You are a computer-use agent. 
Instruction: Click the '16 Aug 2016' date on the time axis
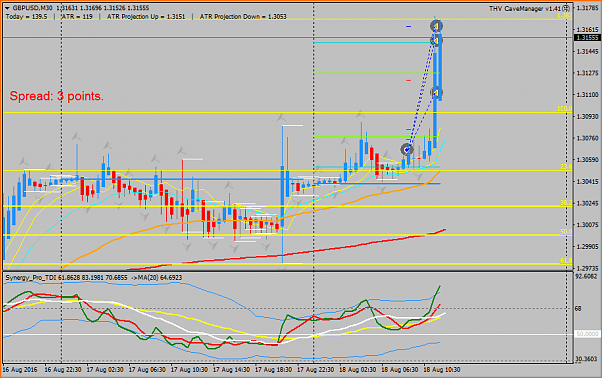click(x=20, y=370)
